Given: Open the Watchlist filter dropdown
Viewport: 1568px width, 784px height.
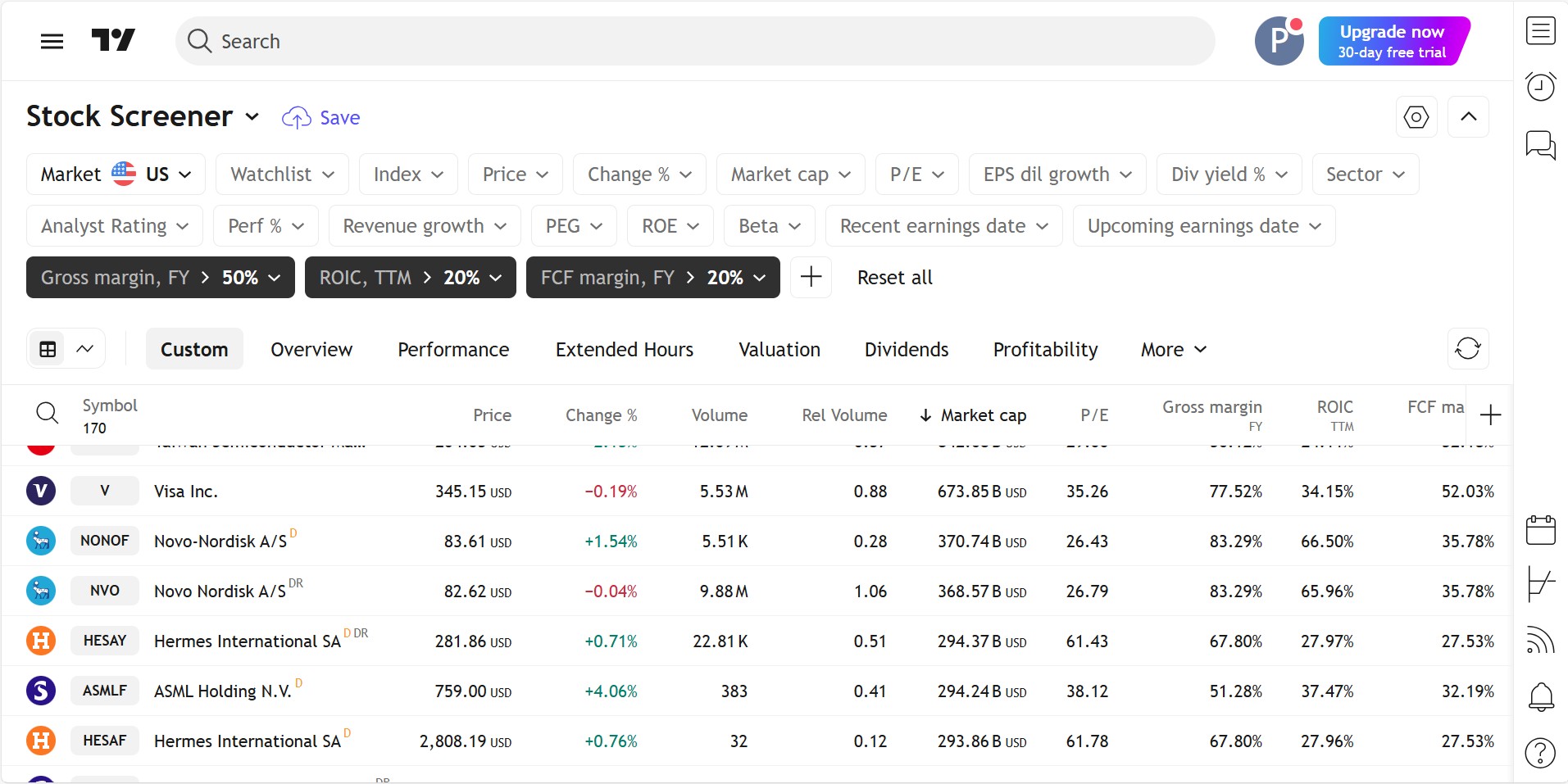Looking at the screenshot, I should [x=282, y=174].
